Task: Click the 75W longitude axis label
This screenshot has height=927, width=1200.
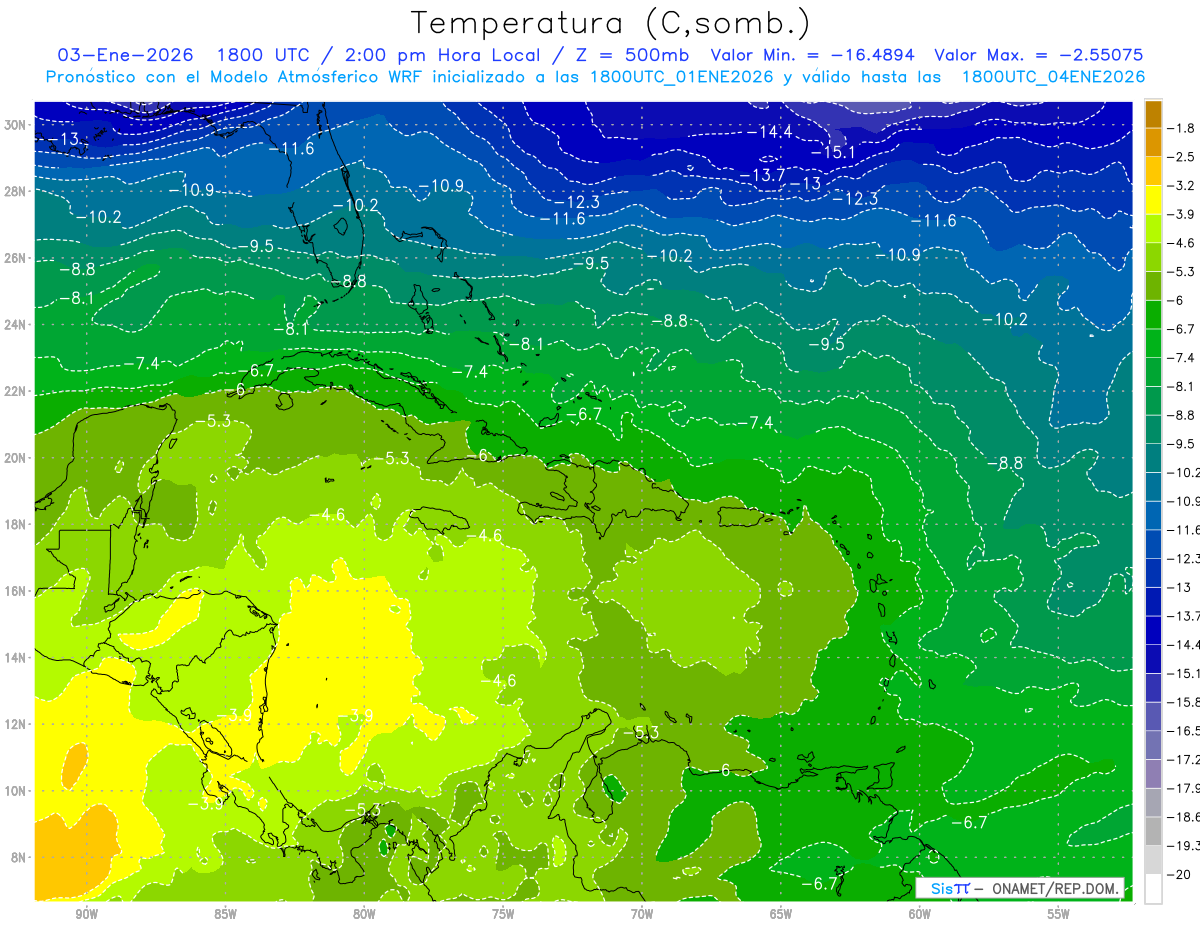Action: coord(503,914)
